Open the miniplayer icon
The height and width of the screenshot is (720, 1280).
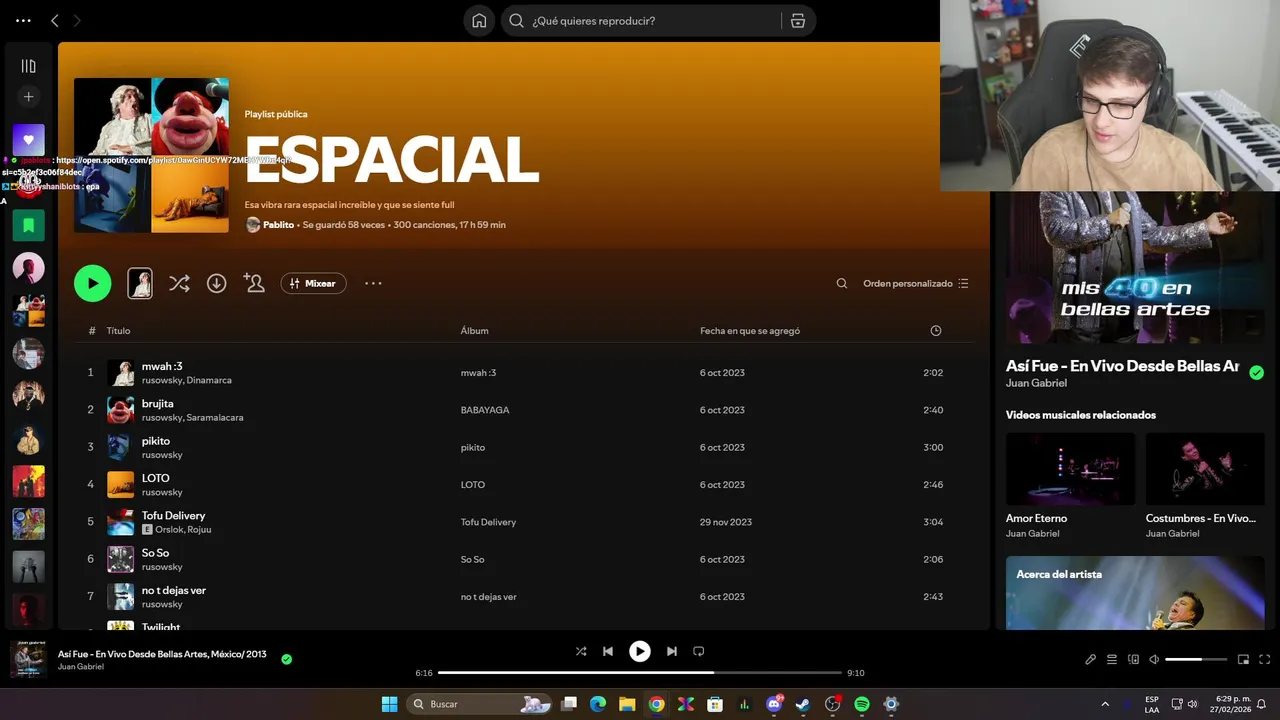click(1243, 659)
